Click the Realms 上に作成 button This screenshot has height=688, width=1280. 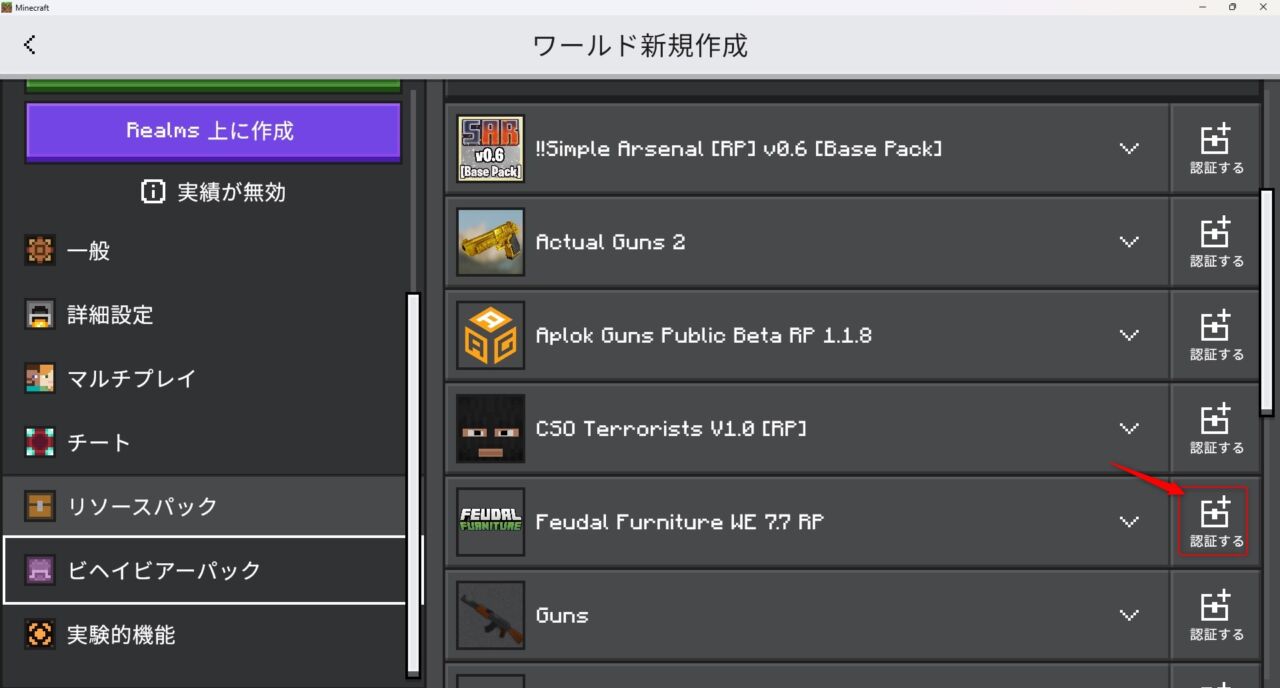212,130
